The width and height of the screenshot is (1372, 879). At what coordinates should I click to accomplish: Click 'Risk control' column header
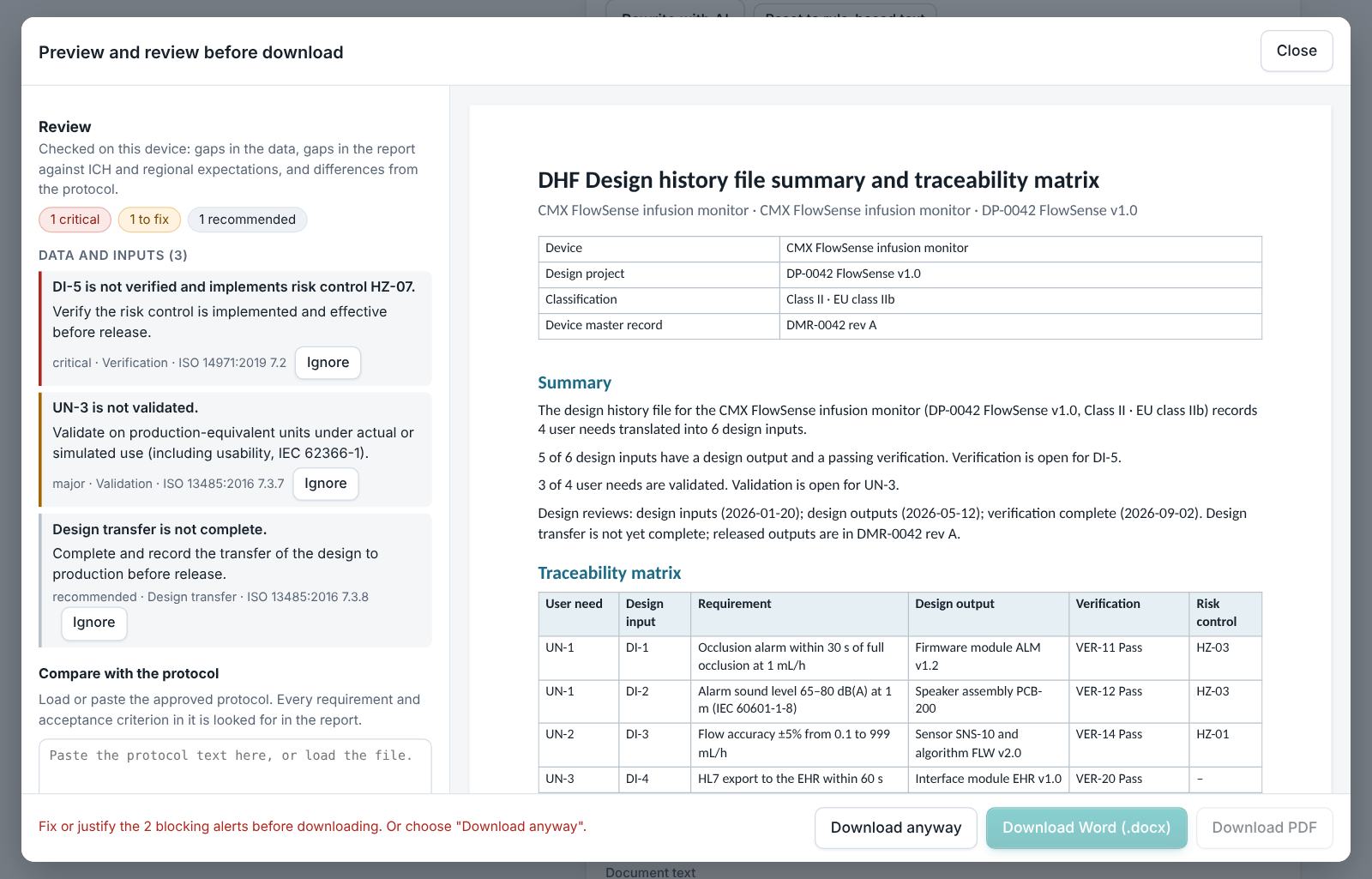[1225, 613]
